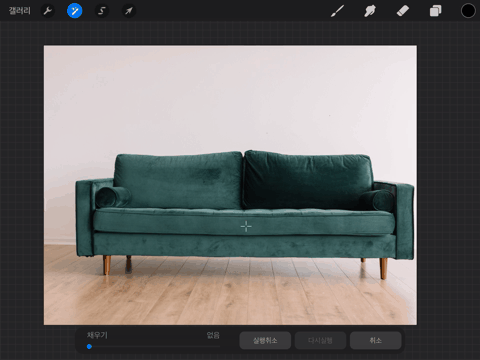The width and height of the screenshot is (480, 360).
Task: Click the 취소 (Cancel) button
Action: [376, 340]
